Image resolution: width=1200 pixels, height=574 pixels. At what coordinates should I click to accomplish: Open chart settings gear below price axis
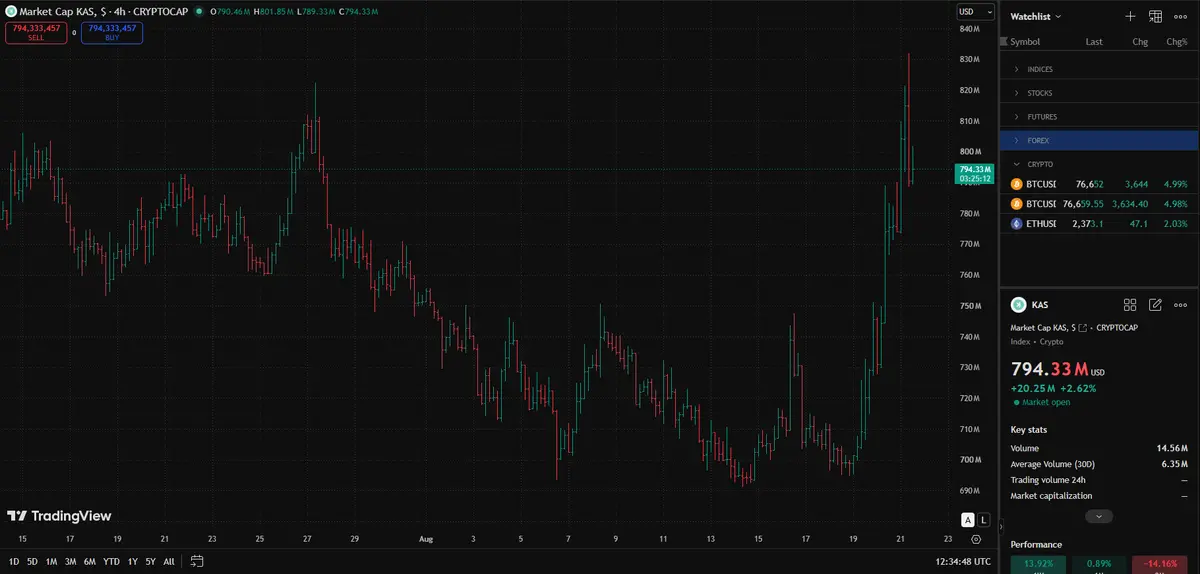(976, 539)
